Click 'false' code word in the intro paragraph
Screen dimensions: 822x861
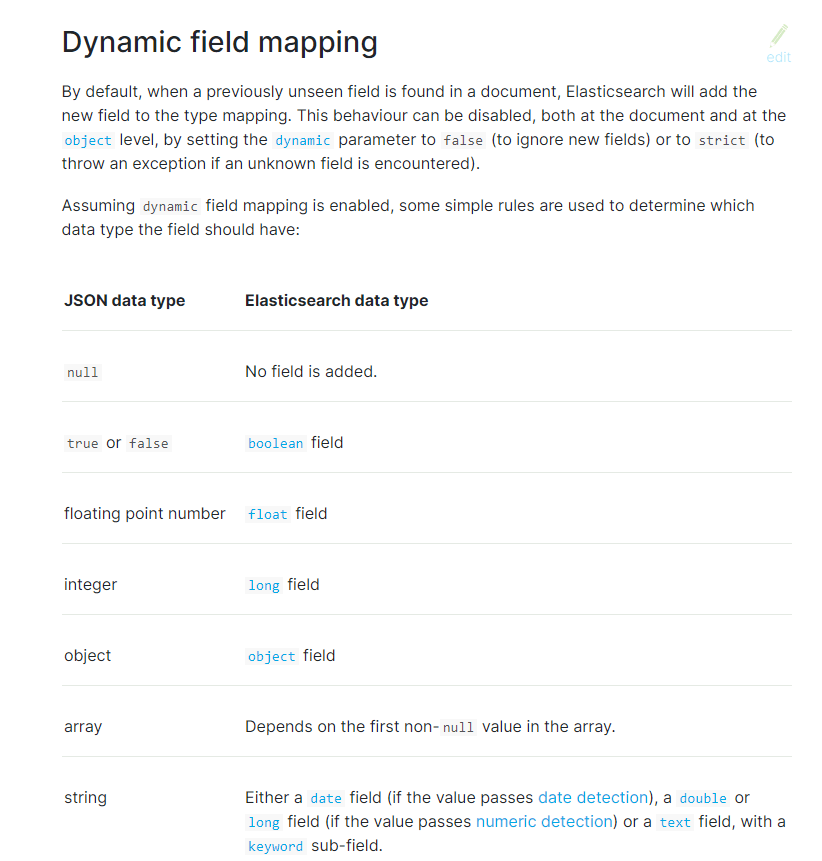coord(463,141)
